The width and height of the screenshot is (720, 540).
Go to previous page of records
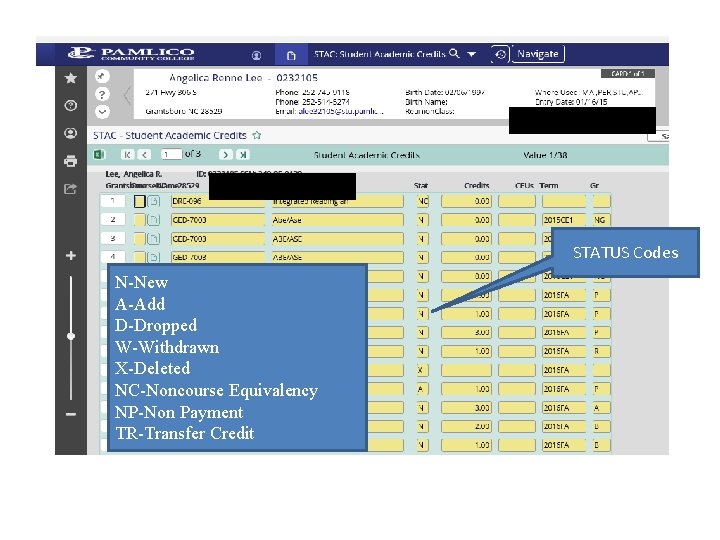(145, 155)
